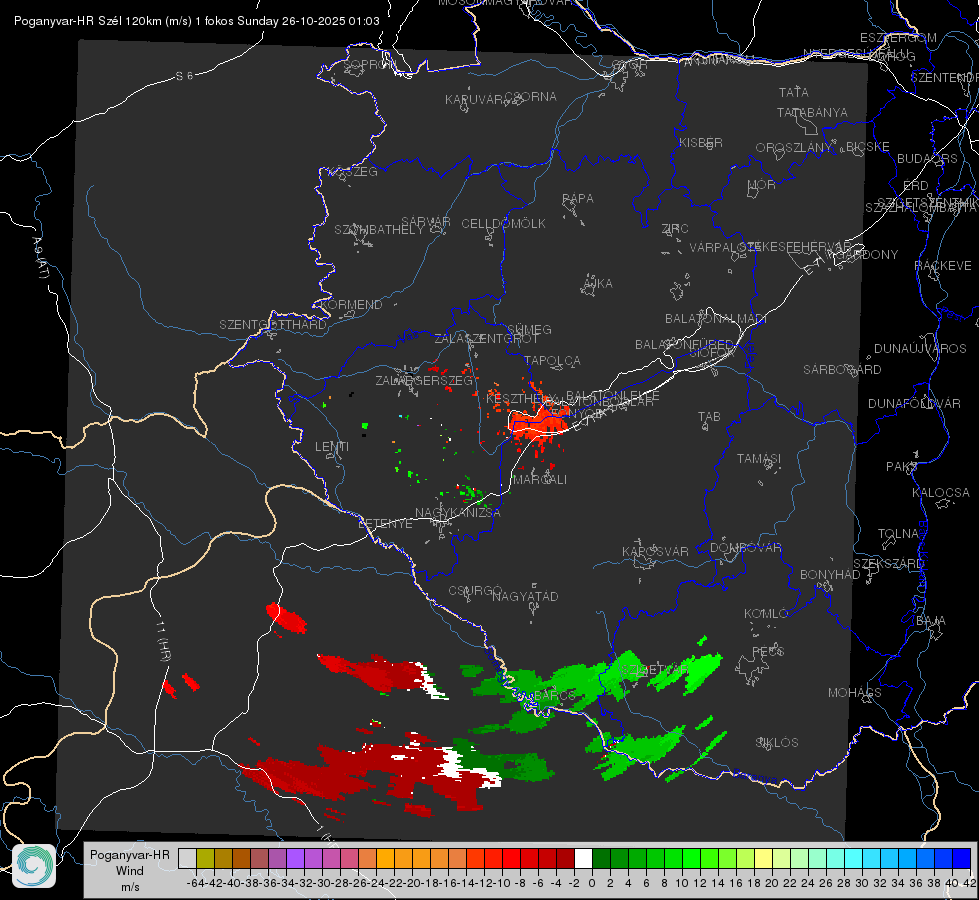979x900 pixels.
Task: Click the TATA city label
Action: tap(794, 92)
